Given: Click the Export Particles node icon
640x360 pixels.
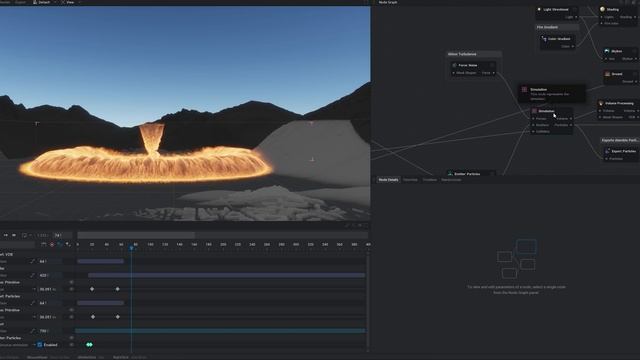Looking at the screenshot, I should pos(607,151).
